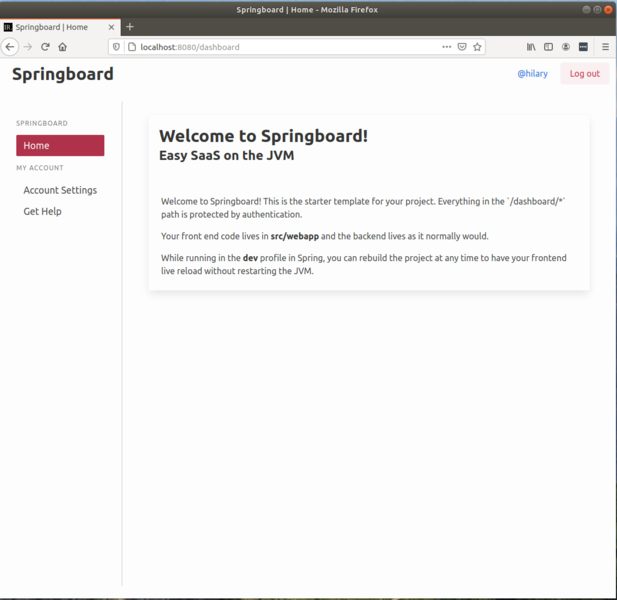Image resolution: width=617 pixels, height=600 pixels.
Task: Open the Firefox home page icon
Action: pos(63,47)
